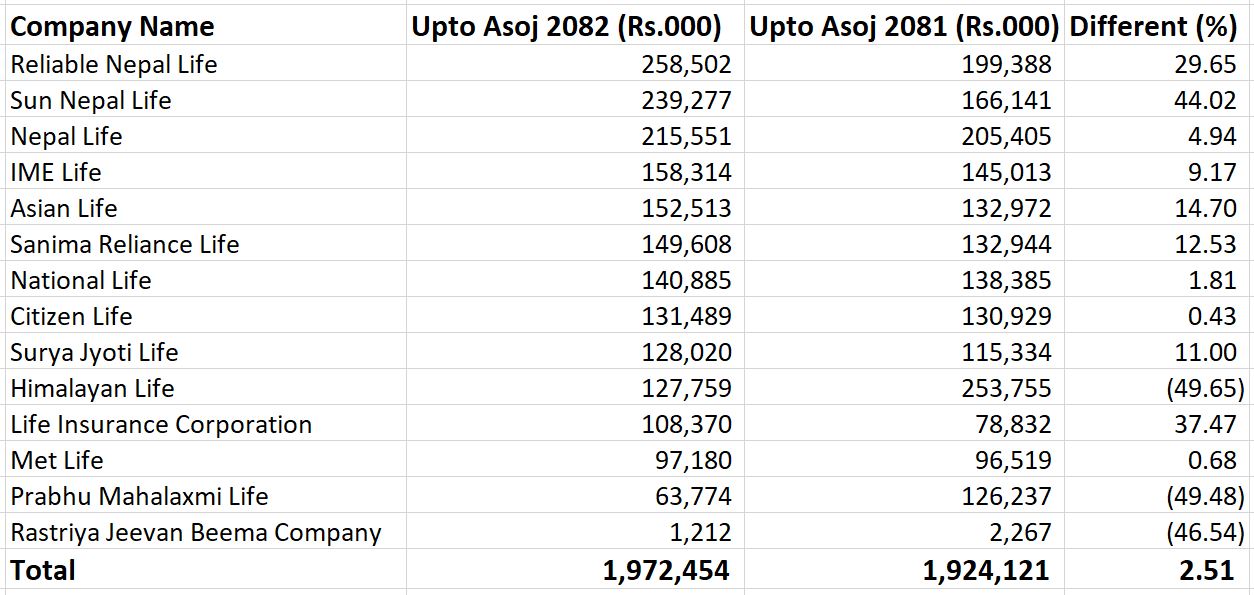Select Prabhu Mahalaxmi Life's 126,237 cell

pyautogui.click(x=1006, y=497)
